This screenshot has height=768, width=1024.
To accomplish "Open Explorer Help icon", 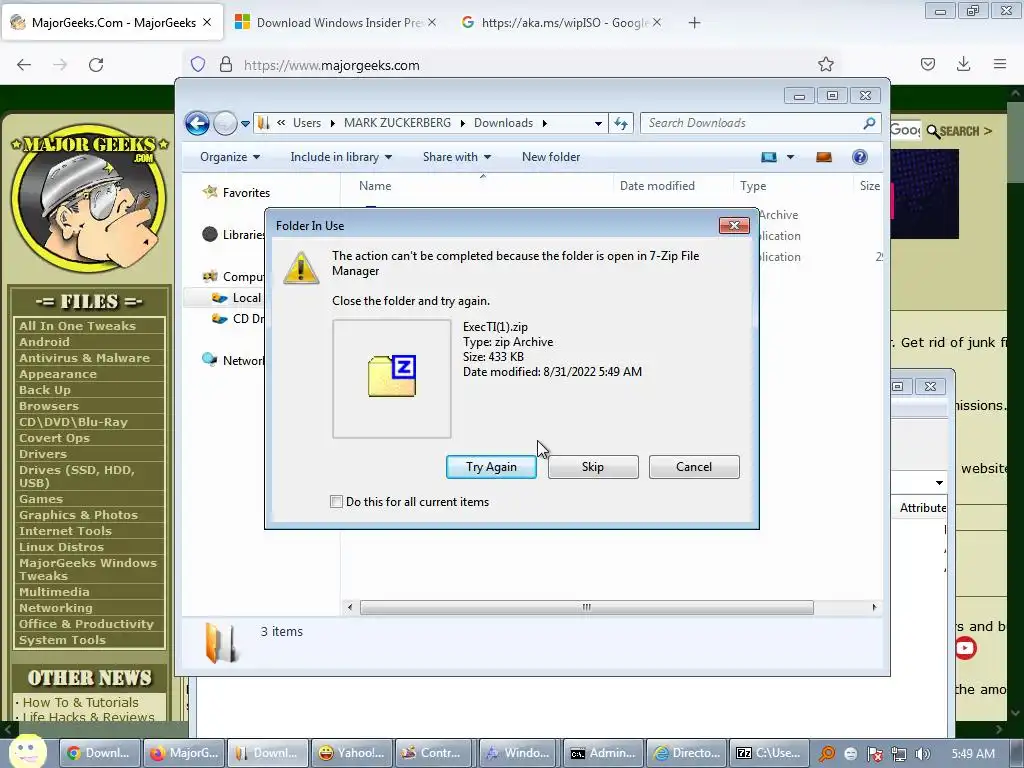I will point(860,157).
